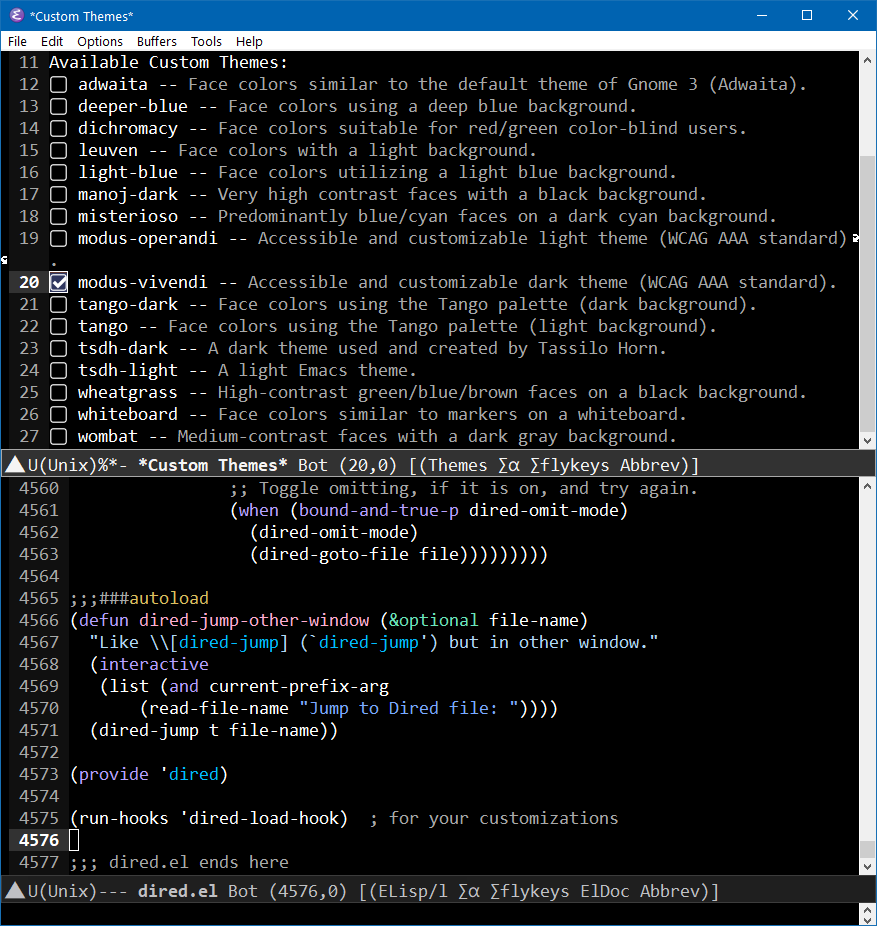
Task: Click up arrow of Custom Themes scrollbar
Action: click(x=867, y=60)
